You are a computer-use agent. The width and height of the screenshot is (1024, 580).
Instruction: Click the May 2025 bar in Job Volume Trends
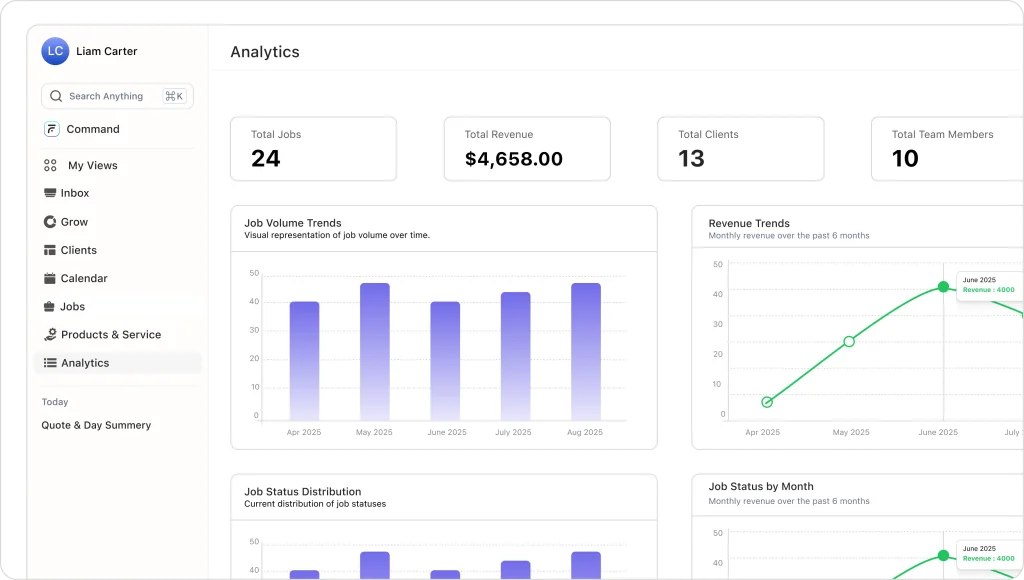tap(373, 350)
